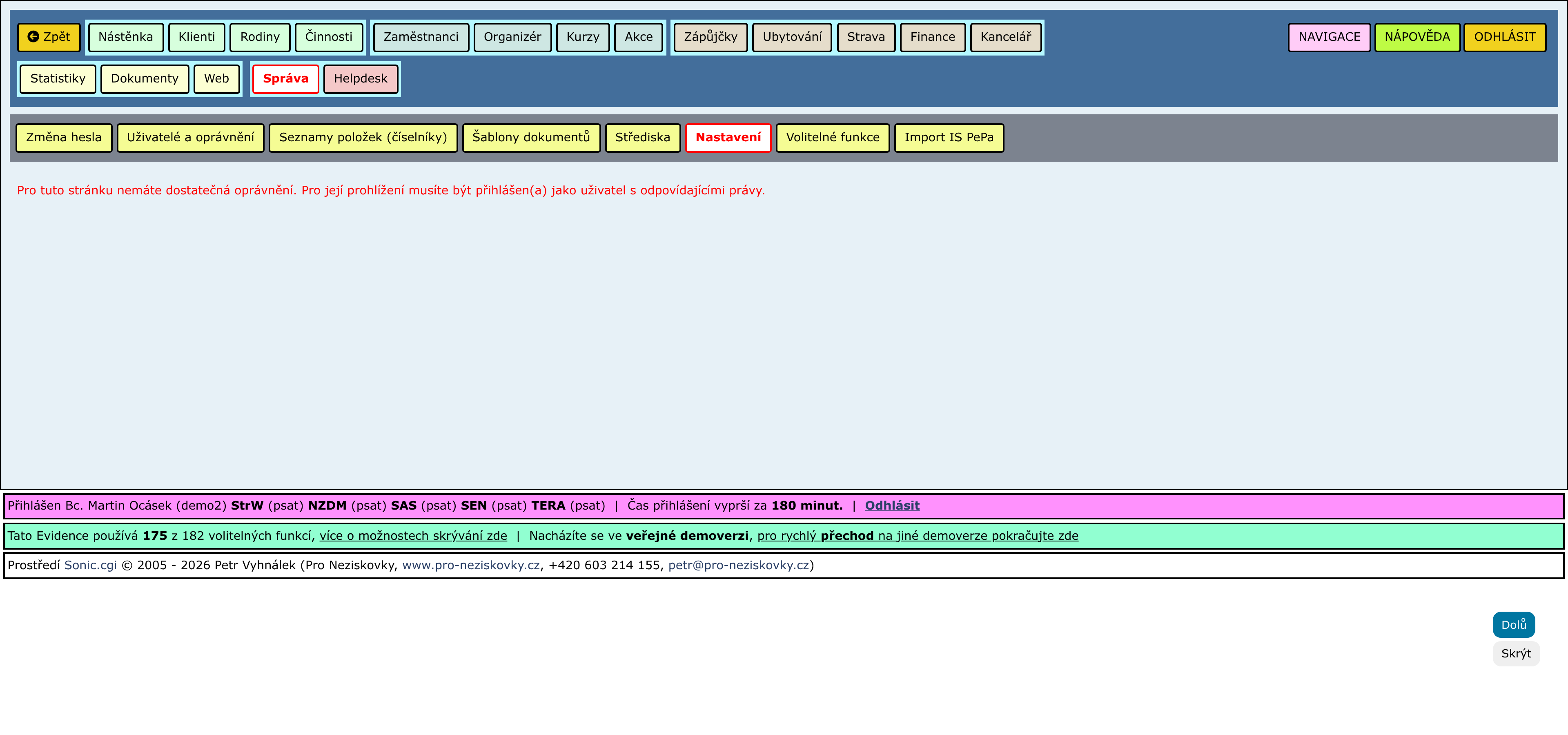Switch to the Statistiky section

pyautogui.click(x=58, y=79)
